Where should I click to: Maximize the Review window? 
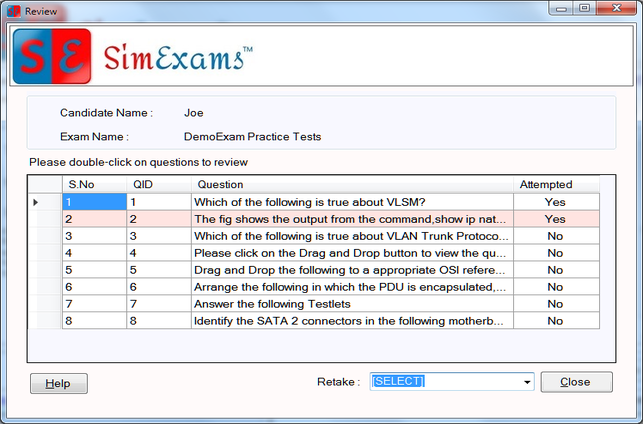tap(585, 8)
